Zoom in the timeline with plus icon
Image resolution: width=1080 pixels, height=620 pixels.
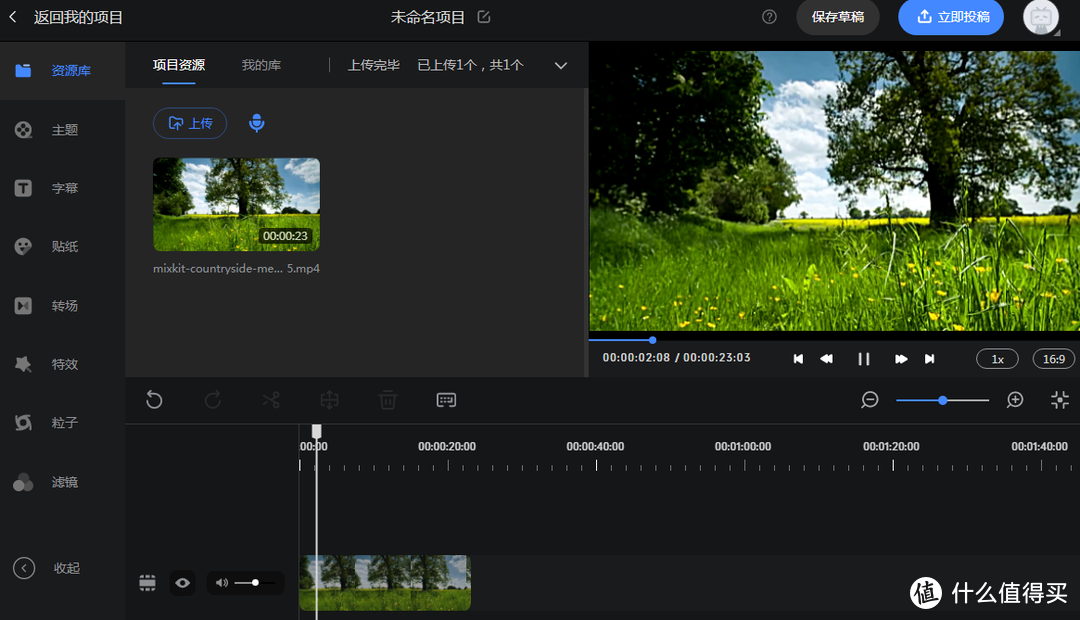[x=1015, y=400]
